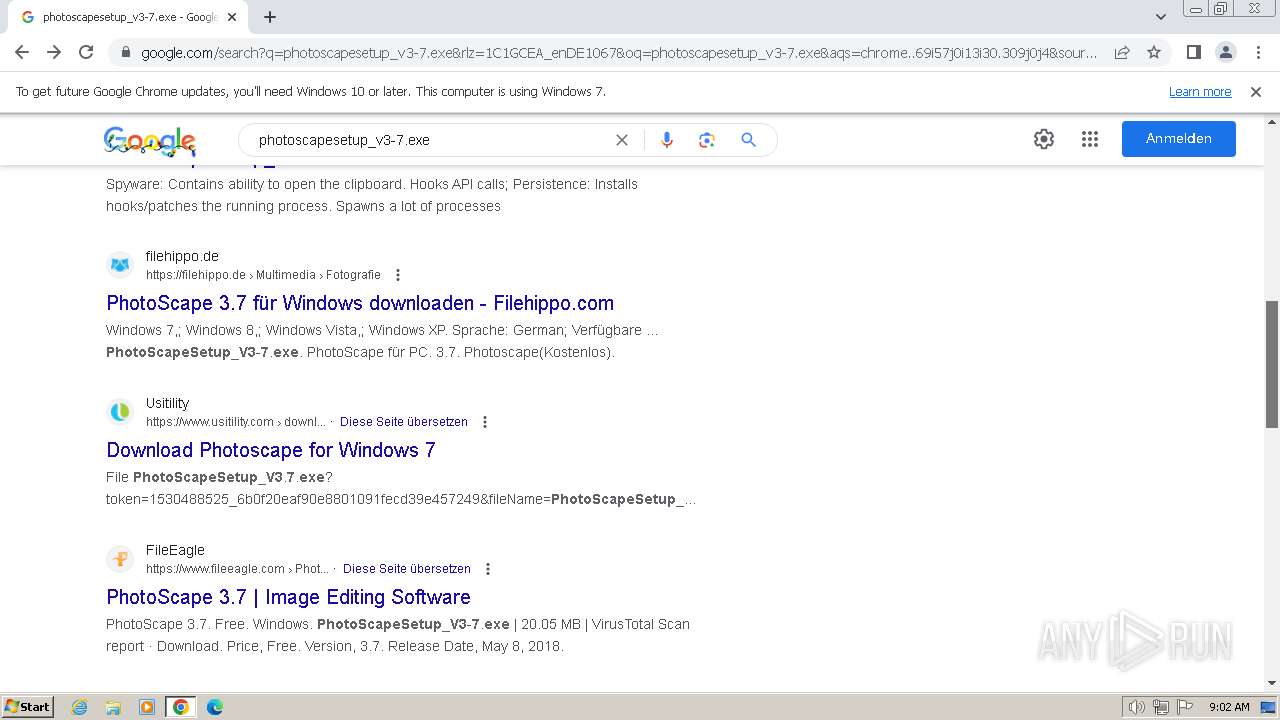
Task: Open Download Photoscape for Windows 7 result
Action: [x=271, y=450]
